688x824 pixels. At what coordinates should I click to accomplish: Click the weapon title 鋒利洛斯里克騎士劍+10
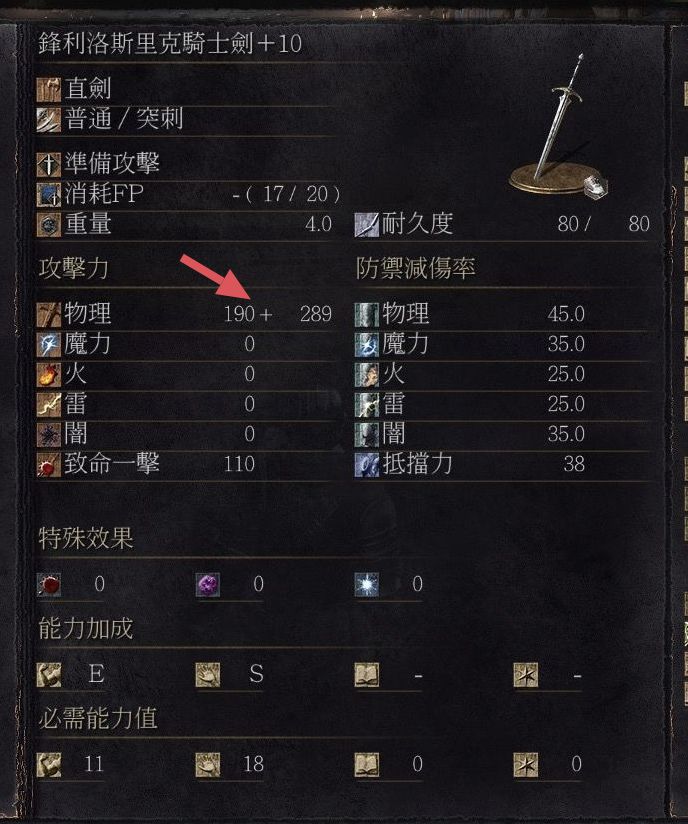point(170,43)
